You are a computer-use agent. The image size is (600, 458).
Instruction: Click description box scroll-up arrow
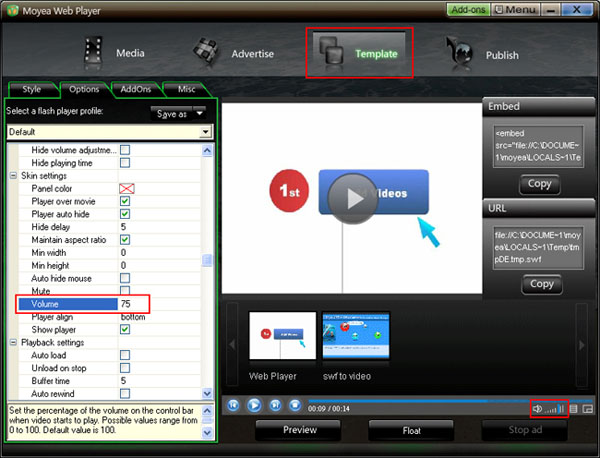pyautogui.click(x=207, y=411)
